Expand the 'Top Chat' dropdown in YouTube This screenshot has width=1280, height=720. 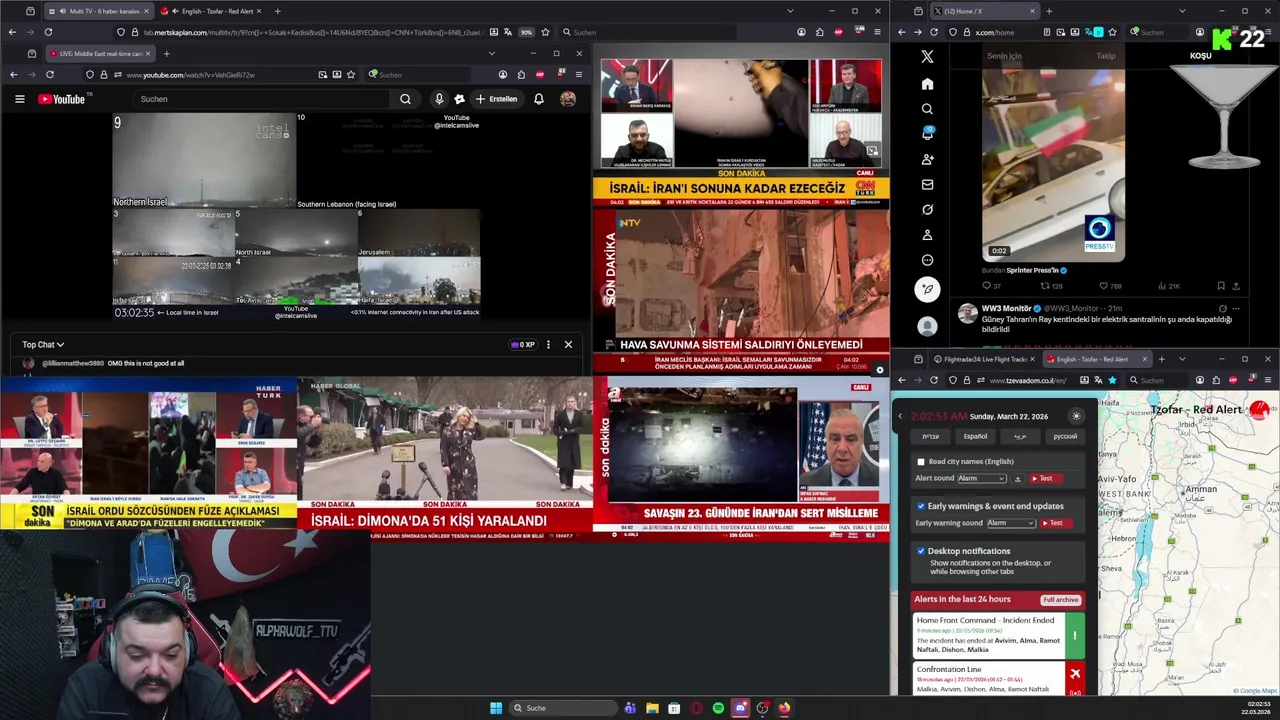click(43, 345)
